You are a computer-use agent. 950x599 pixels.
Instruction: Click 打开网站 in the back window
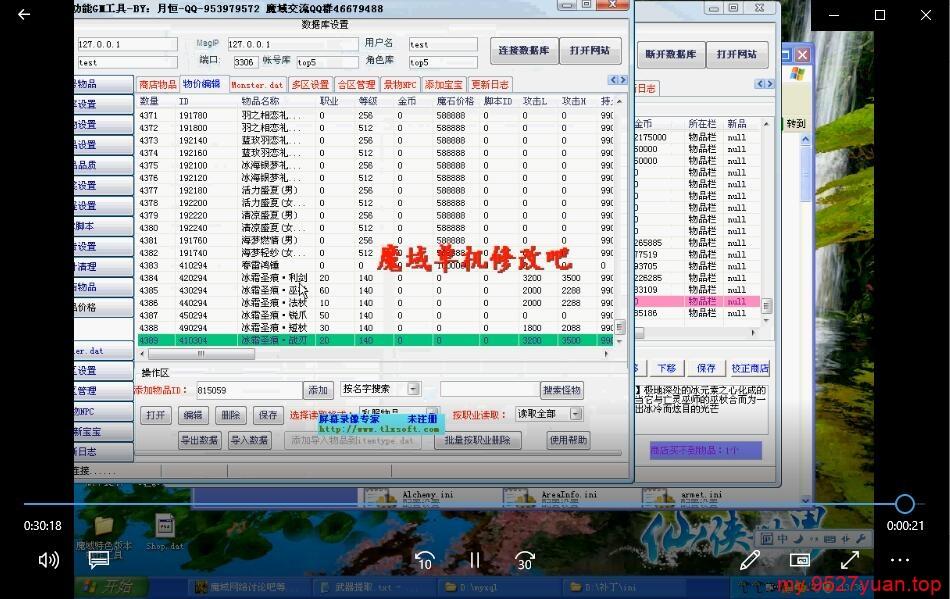point(737,55)
